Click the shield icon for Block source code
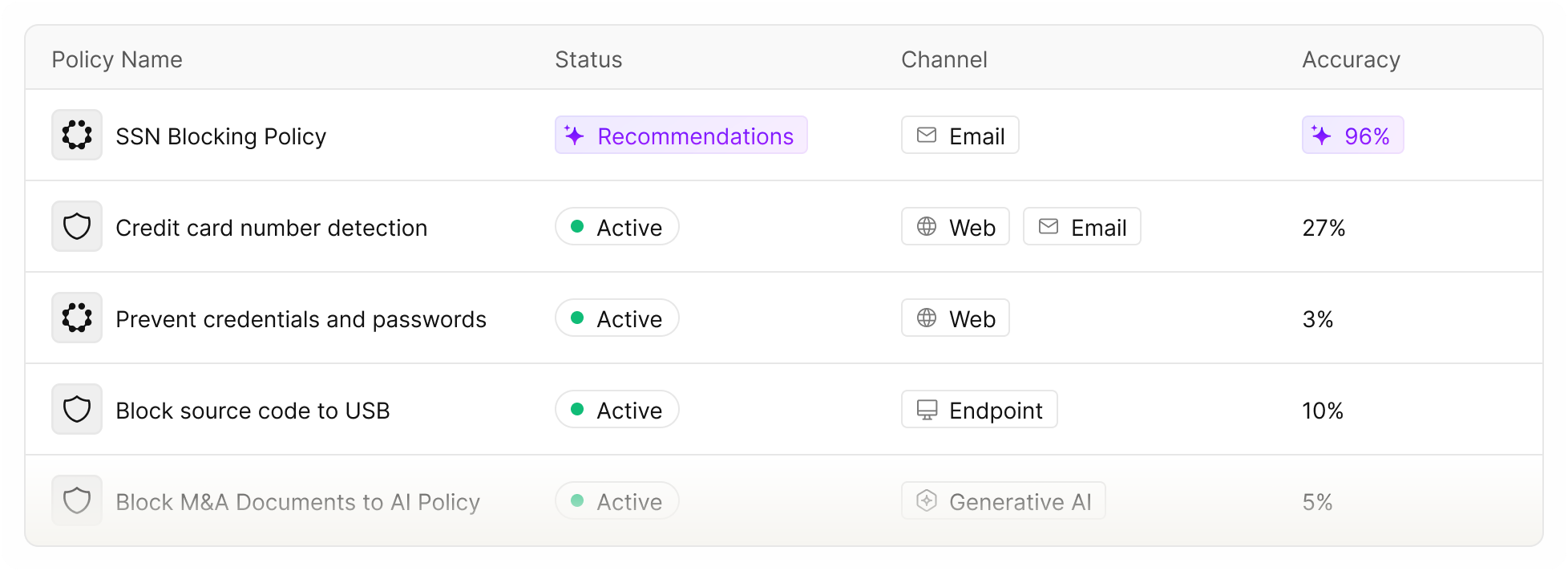The width and height of the screenshot is (1568, 571). click(x=77, y=410)
